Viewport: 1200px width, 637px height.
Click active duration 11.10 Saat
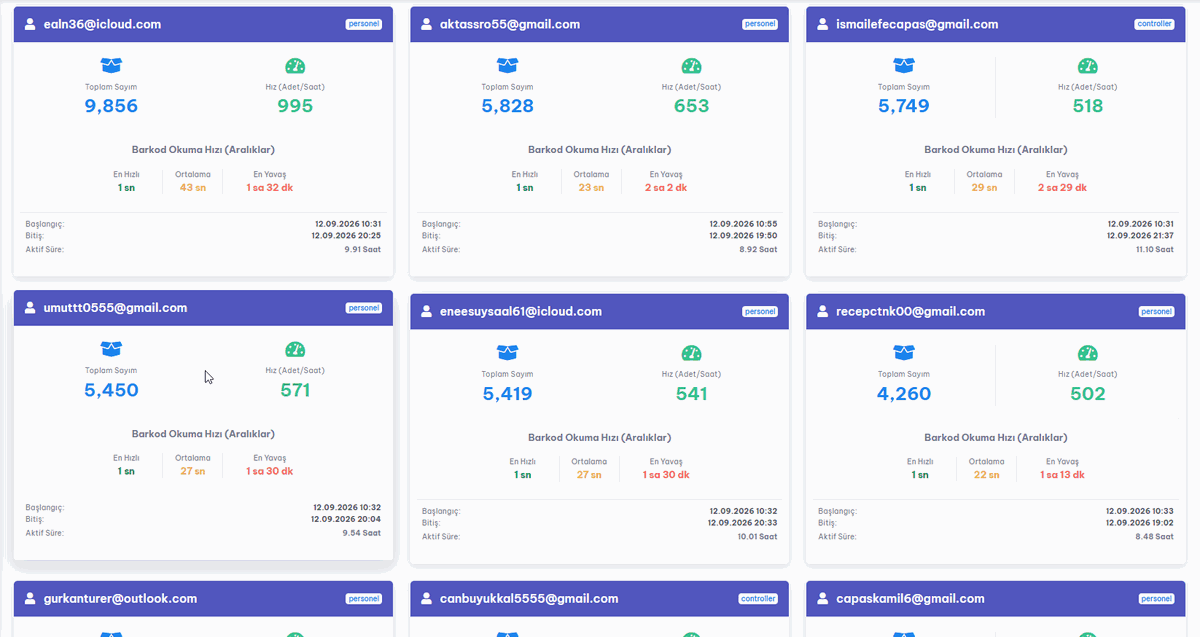1154,249
